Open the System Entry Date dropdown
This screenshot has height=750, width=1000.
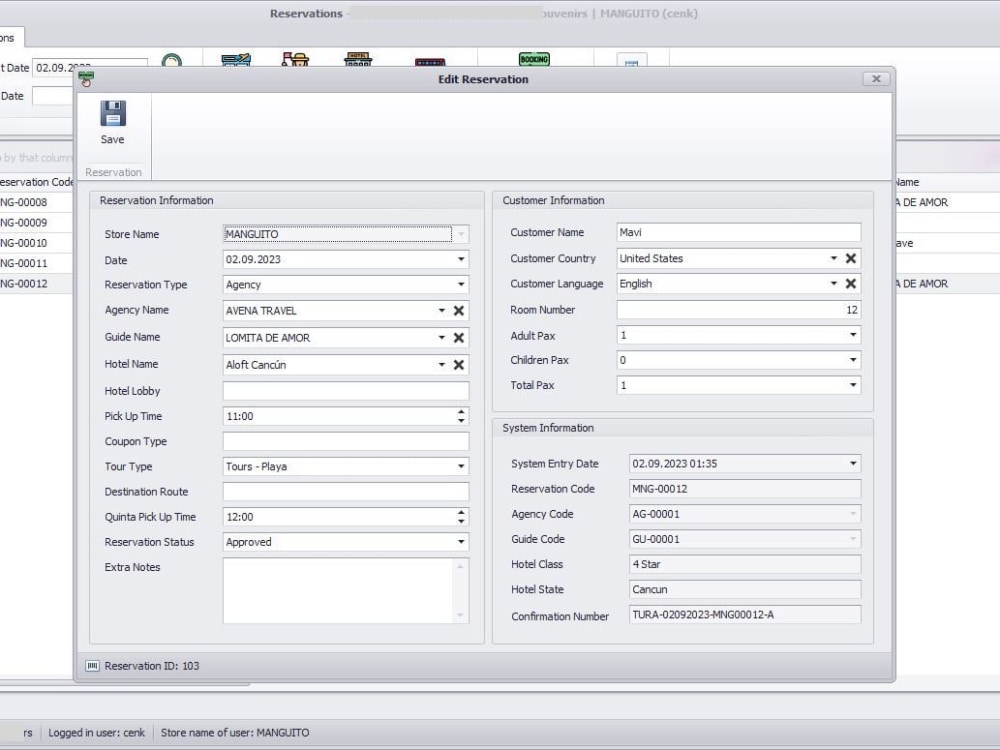855,463
